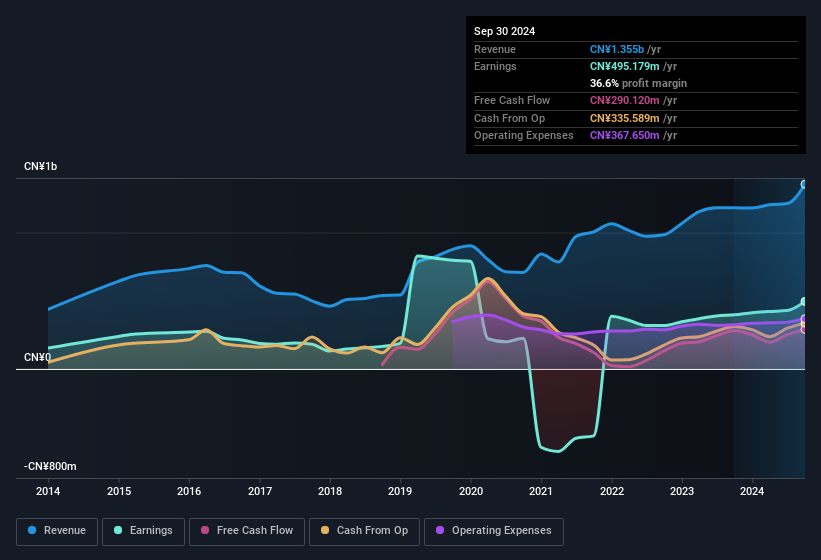
Task: Select the 2016 x-axis year label
Action: coord(189,491)
